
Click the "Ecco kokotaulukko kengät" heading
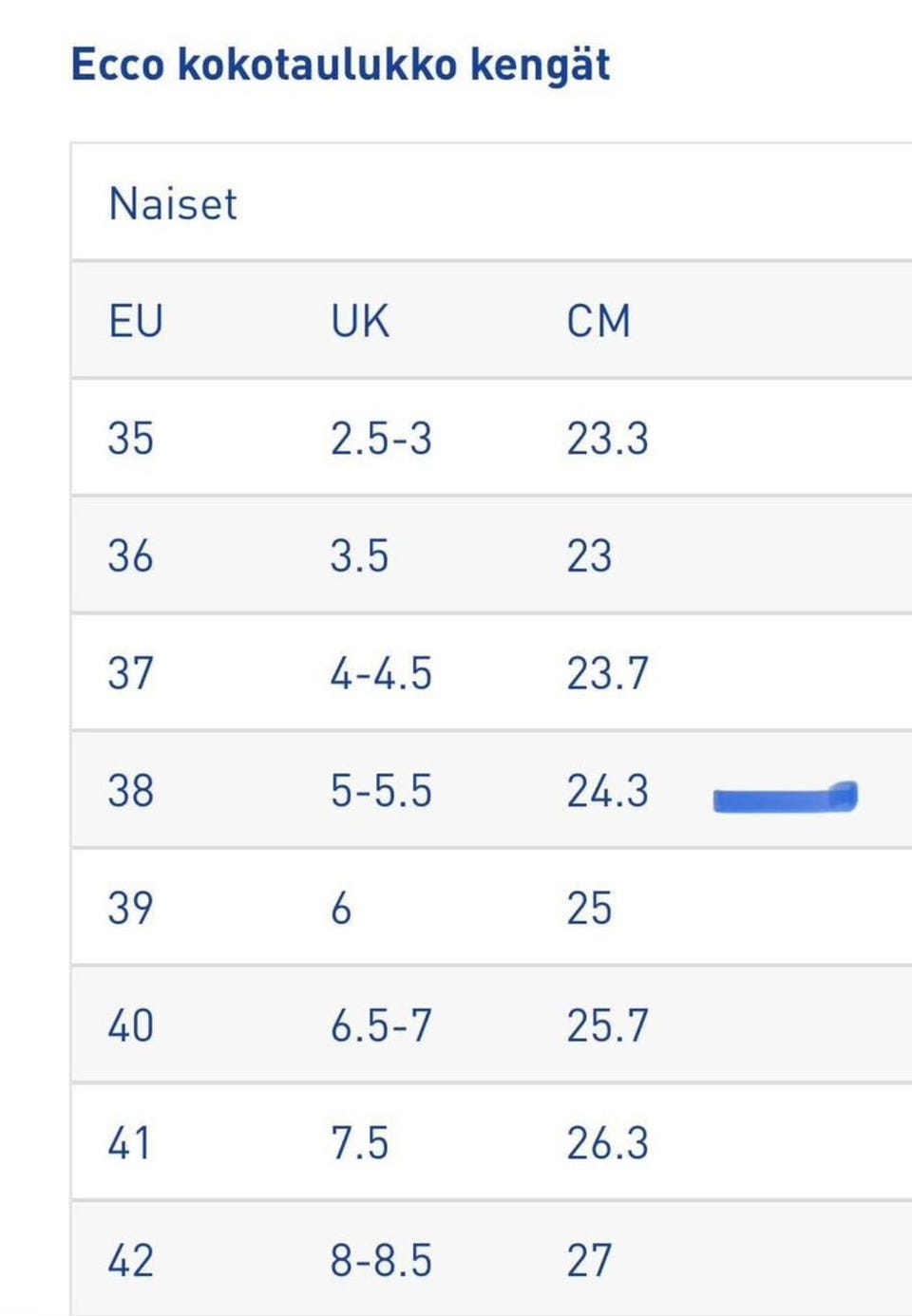(x=340, y=65)
